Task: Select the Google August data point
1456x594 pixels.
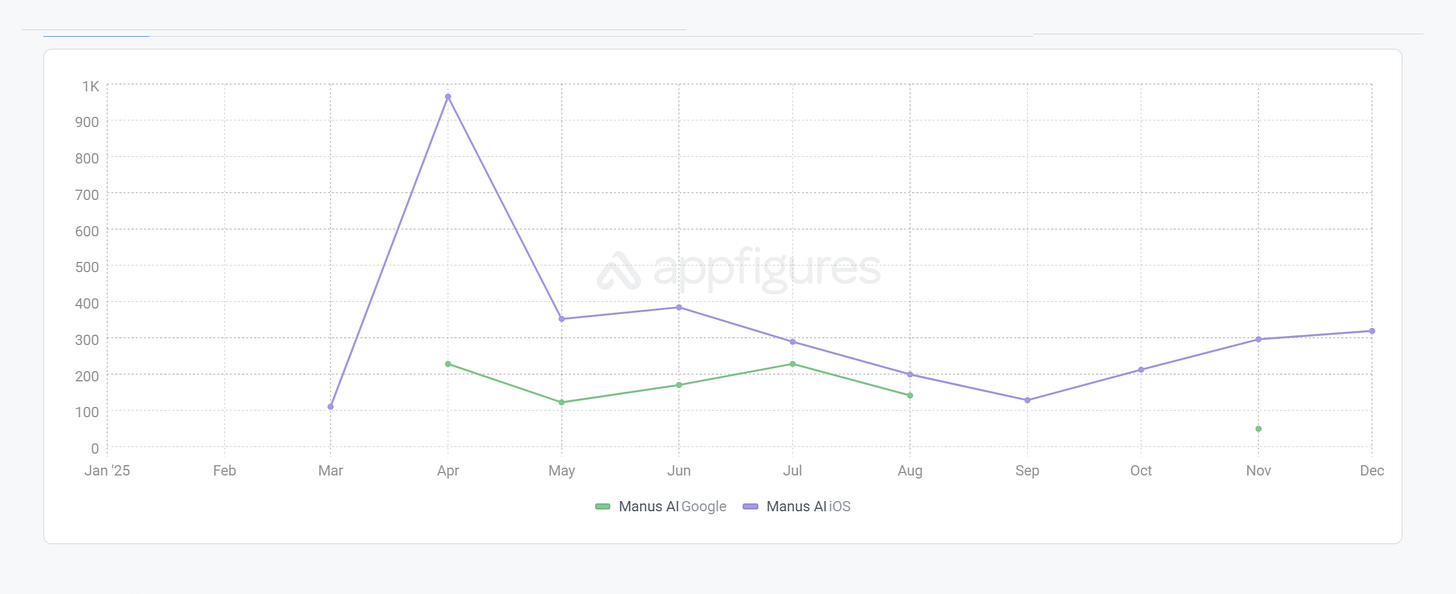Action: click(910, 396)
